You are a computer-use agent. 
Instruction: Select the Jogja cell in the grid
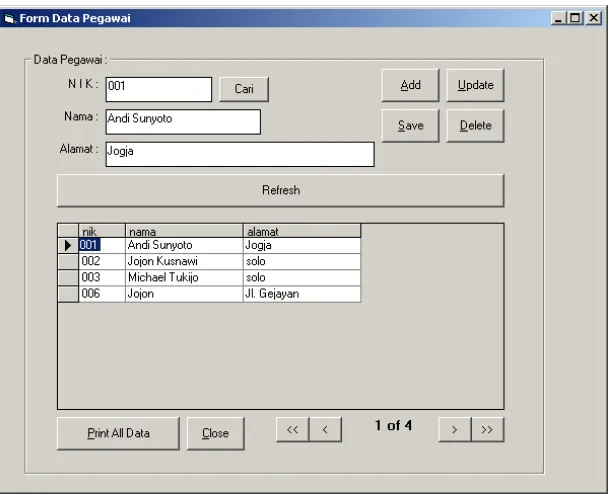[x=302, y=245]
